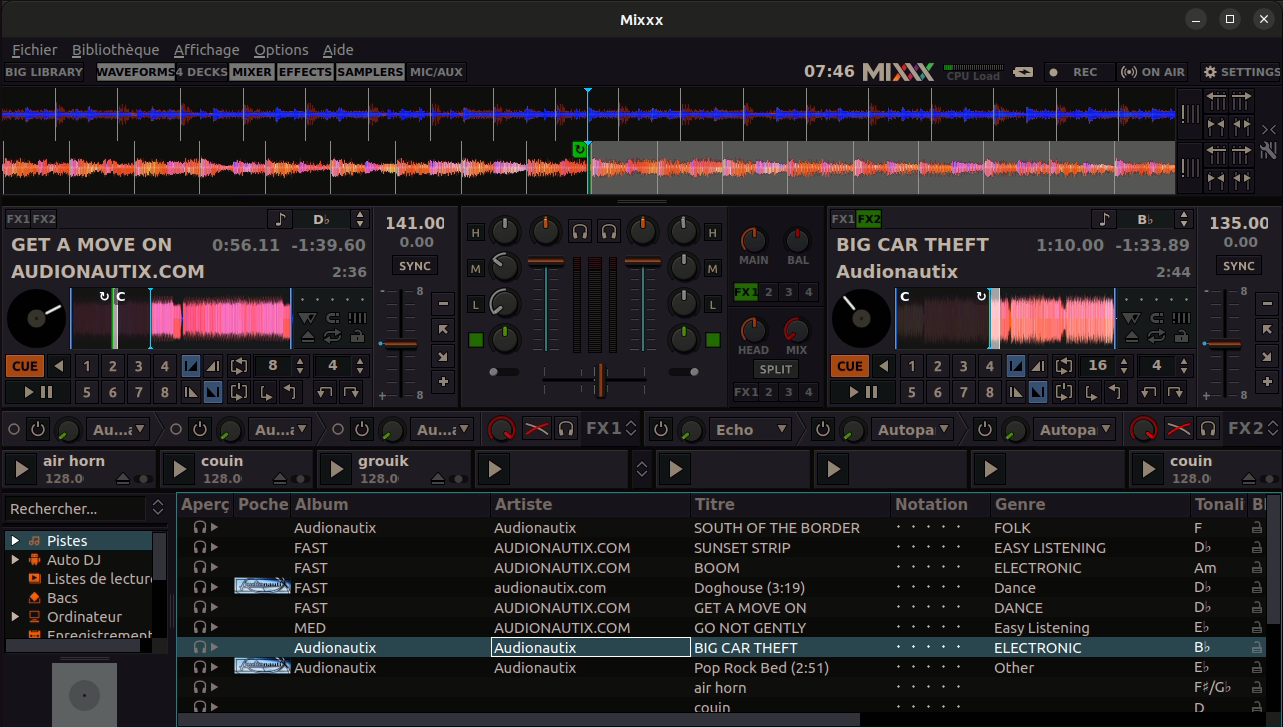
Task: Toggle green quick-effect button on left channel
Action: point(475,340)
